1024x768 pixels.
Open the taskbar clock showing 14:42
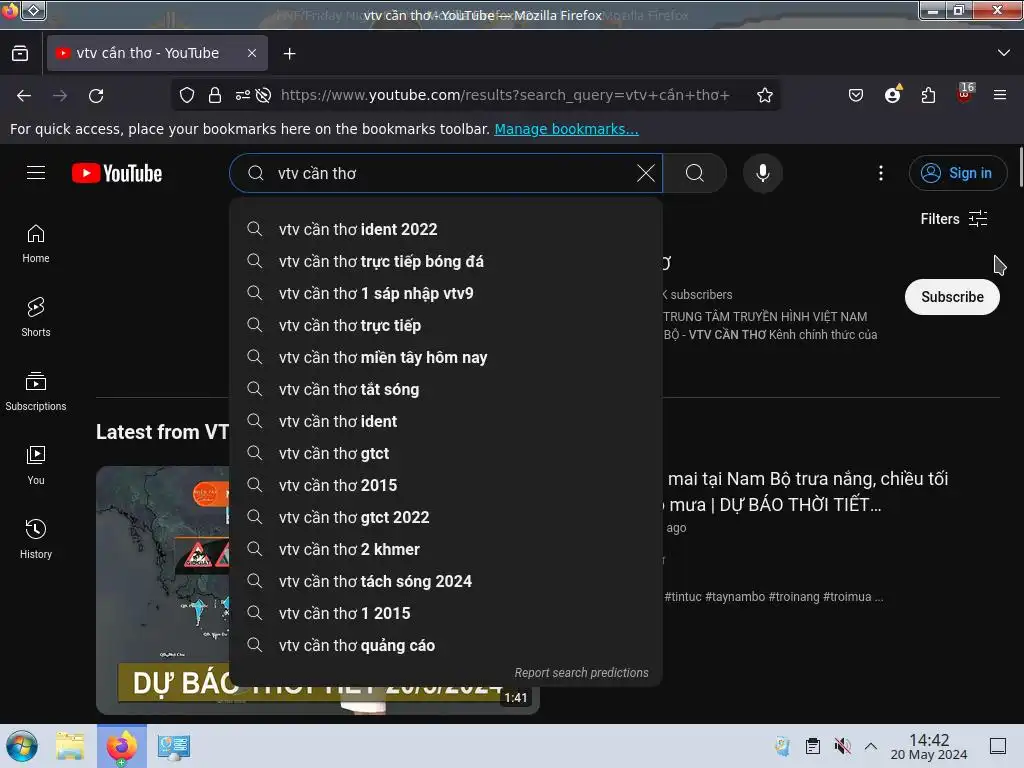click(x=929, y=746)
